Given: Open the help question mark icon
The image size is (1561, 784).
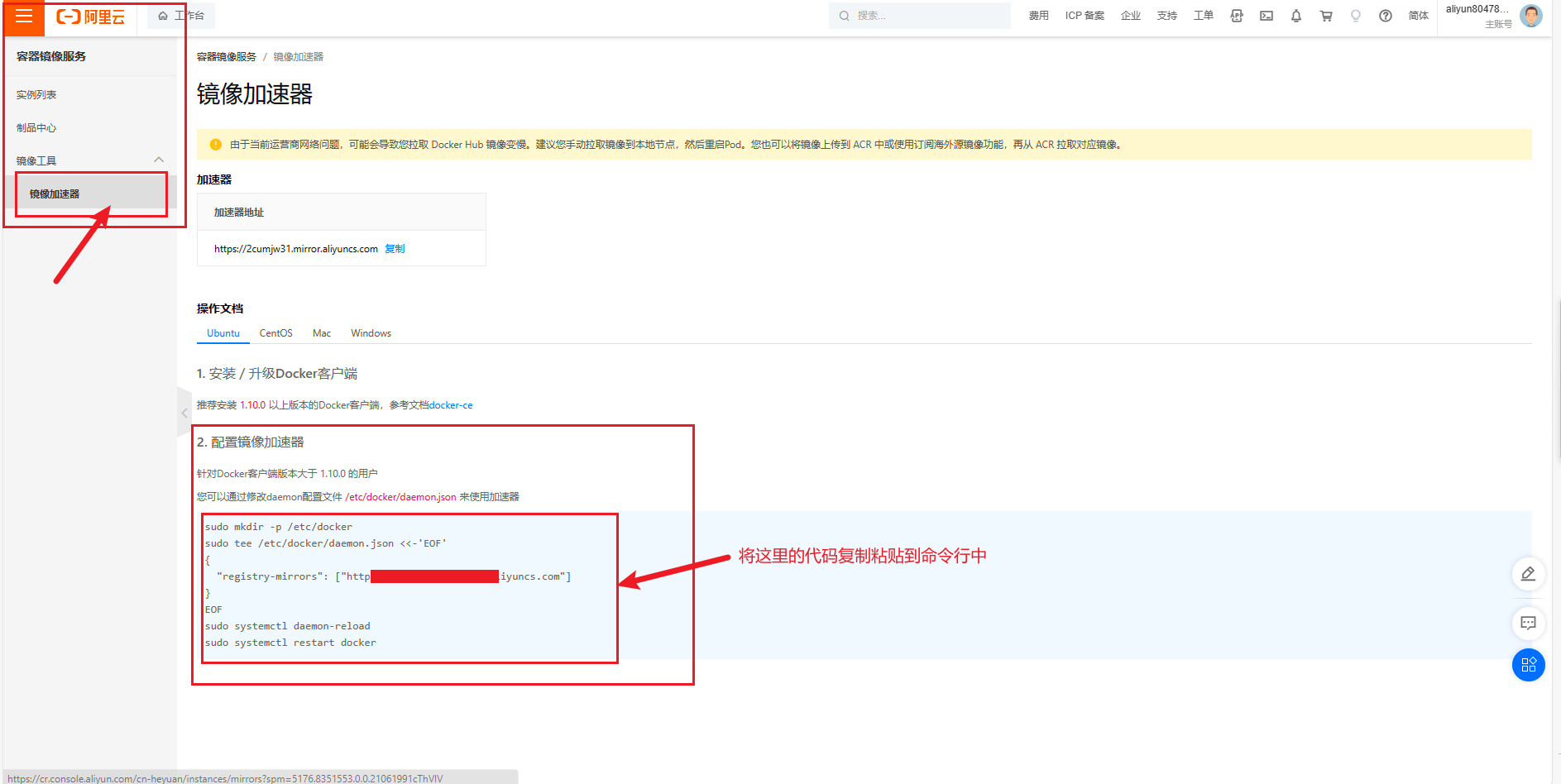Looking at the screenshot, I should coord(1386,16).
